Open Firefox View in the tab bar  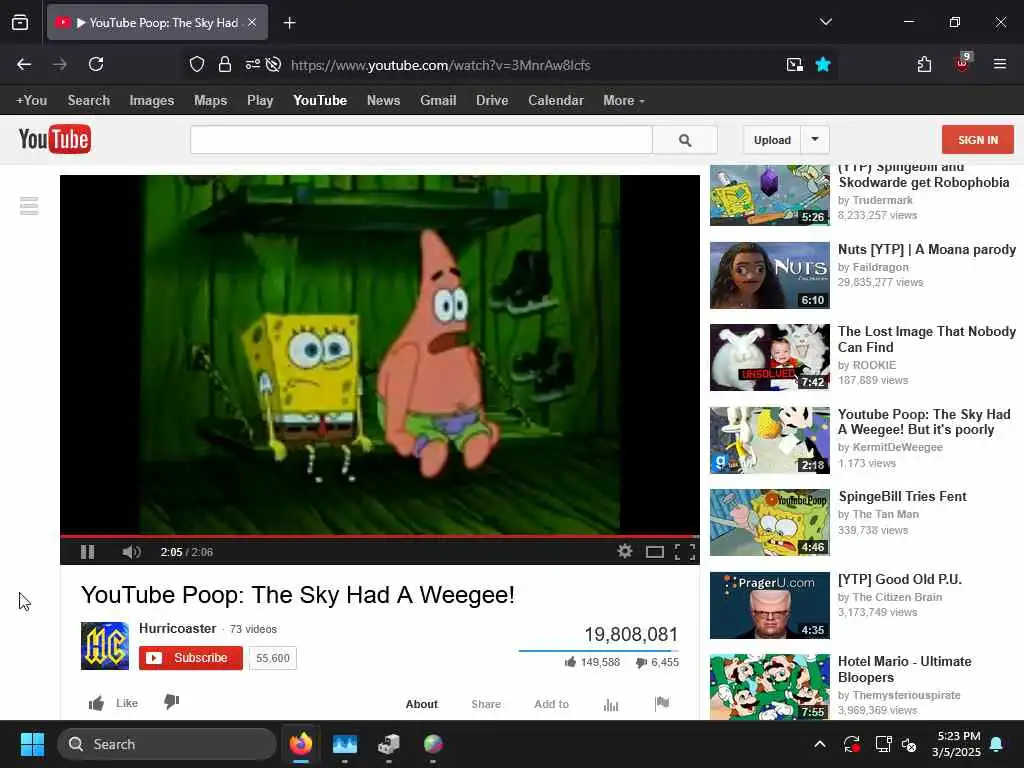click(20, 22)
